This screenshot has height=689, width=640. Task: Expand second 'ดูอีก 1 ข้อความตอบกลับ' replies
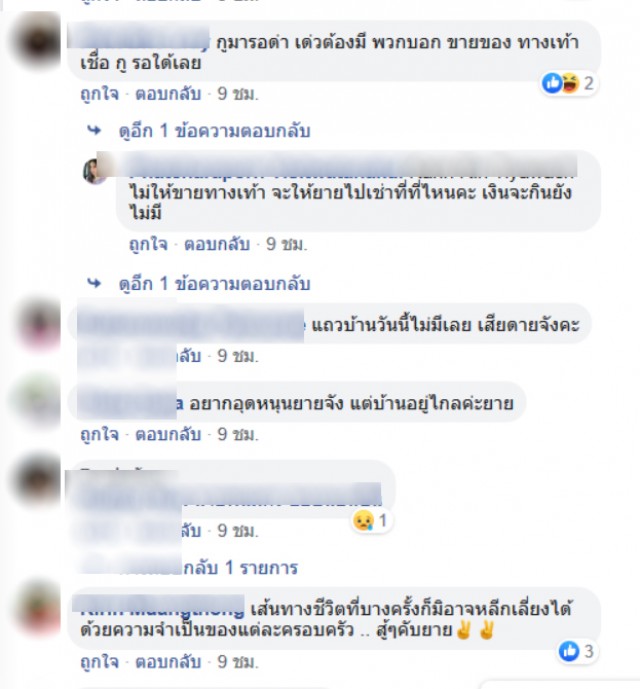pos(215,284)
